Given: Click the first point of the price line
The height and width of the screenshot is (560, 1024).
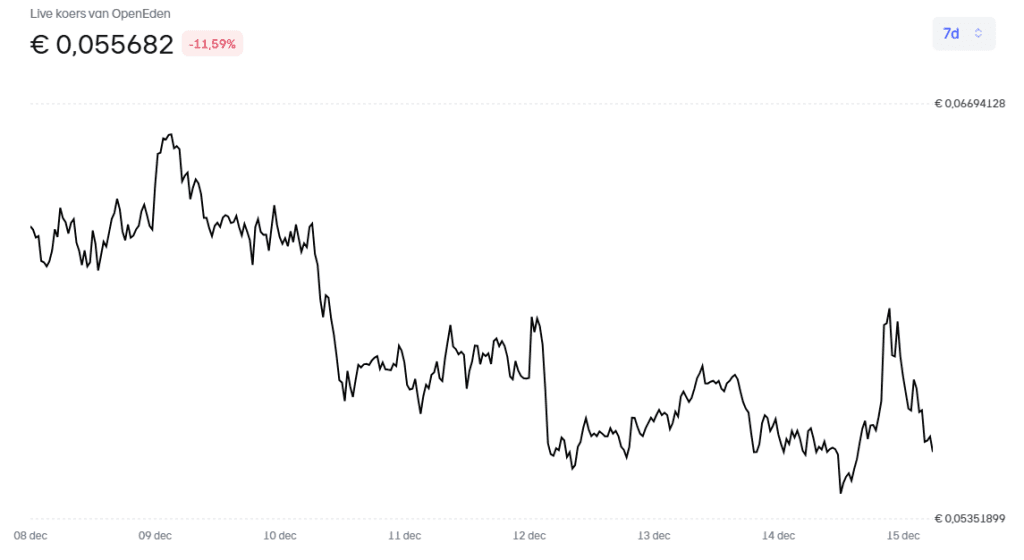Looking at the screenshot, I should (32, 227).
